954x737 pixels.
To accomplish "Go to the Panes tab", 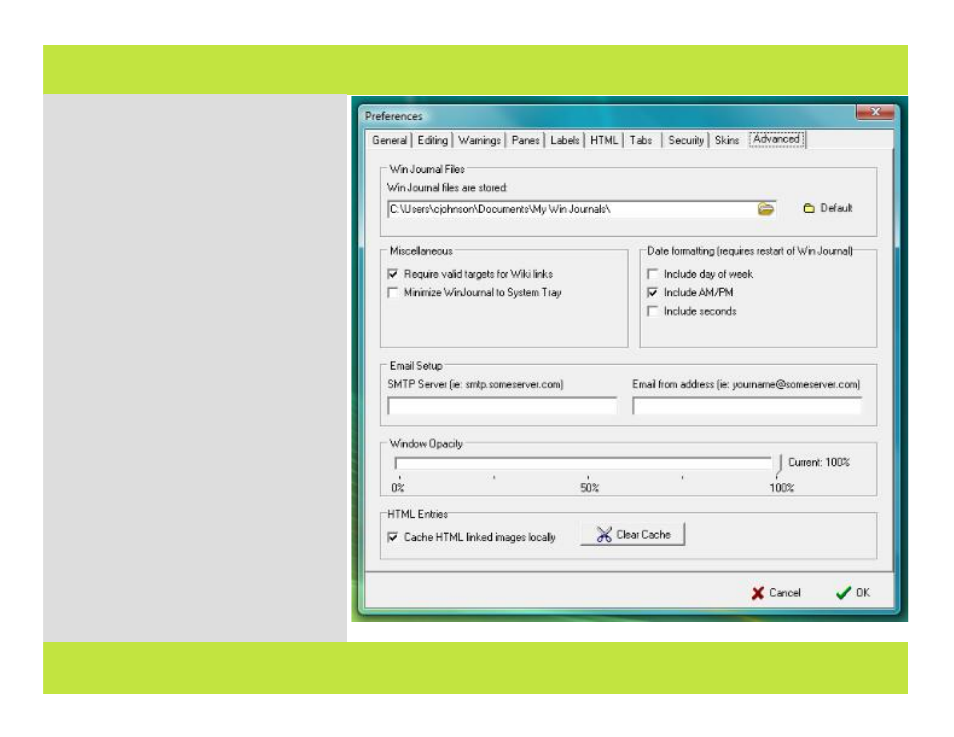I will (x=525, y=141).
